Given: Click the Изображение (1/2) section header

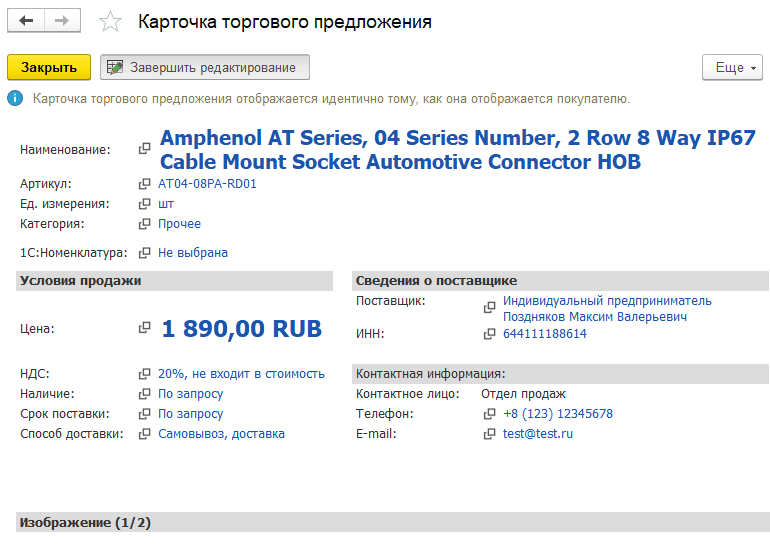Looking at the screenshot, I should (86, 523).
